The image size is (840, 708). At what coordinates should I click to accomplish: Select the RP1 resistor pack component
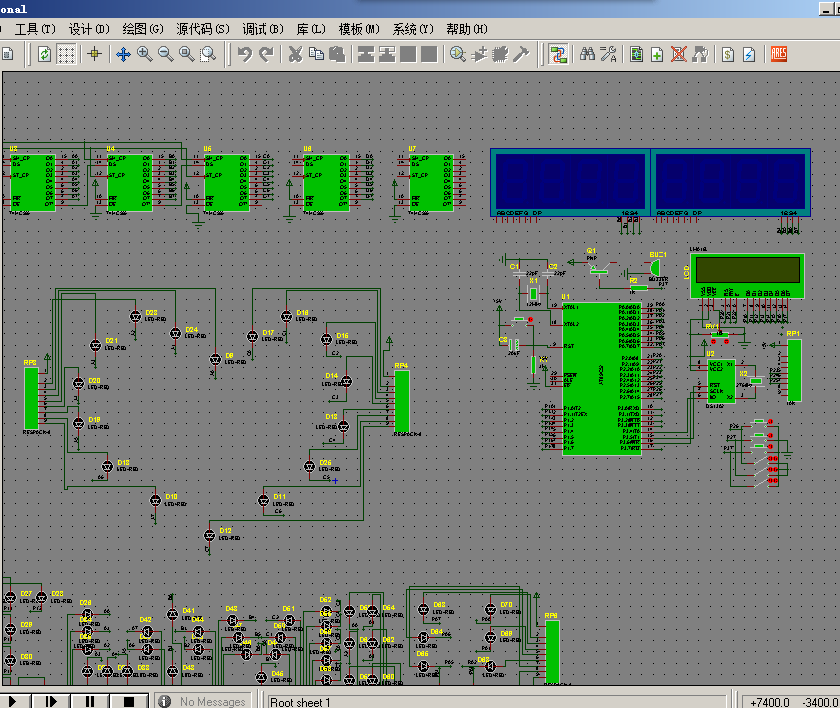794,370
